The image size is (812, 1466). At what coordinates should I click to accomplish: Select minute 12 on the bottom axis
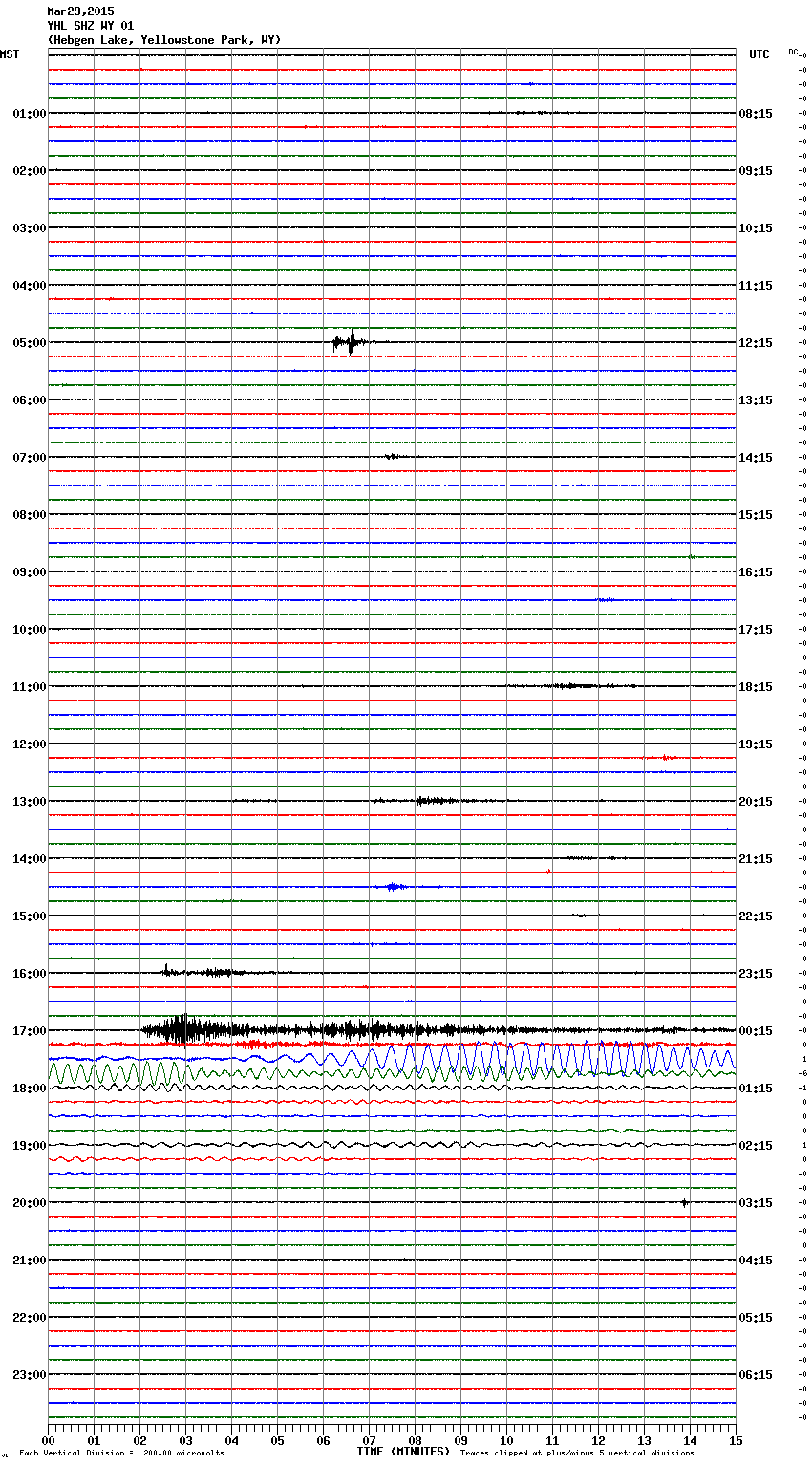click(598, 1440)
